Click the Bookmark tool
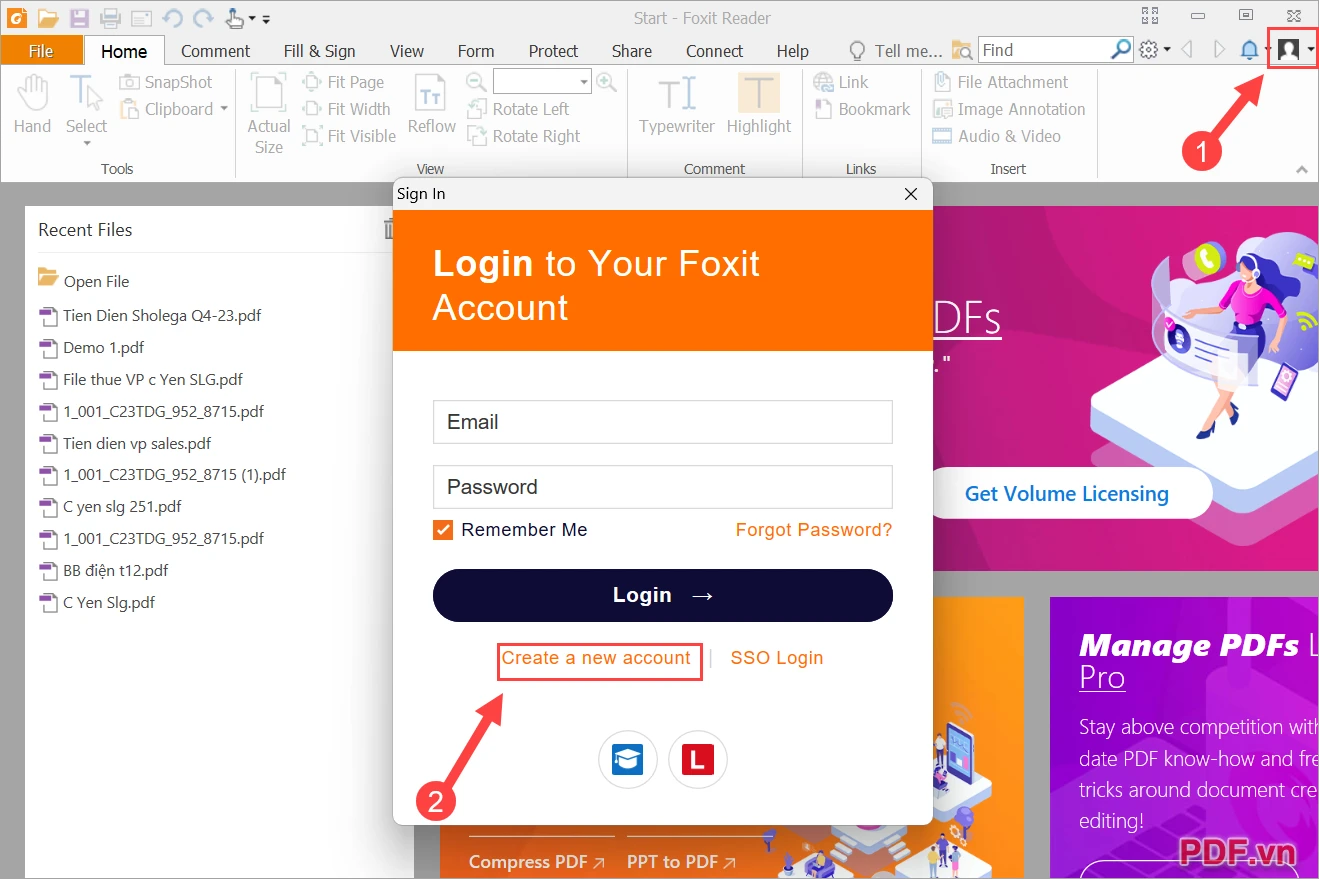 [862, 109]
